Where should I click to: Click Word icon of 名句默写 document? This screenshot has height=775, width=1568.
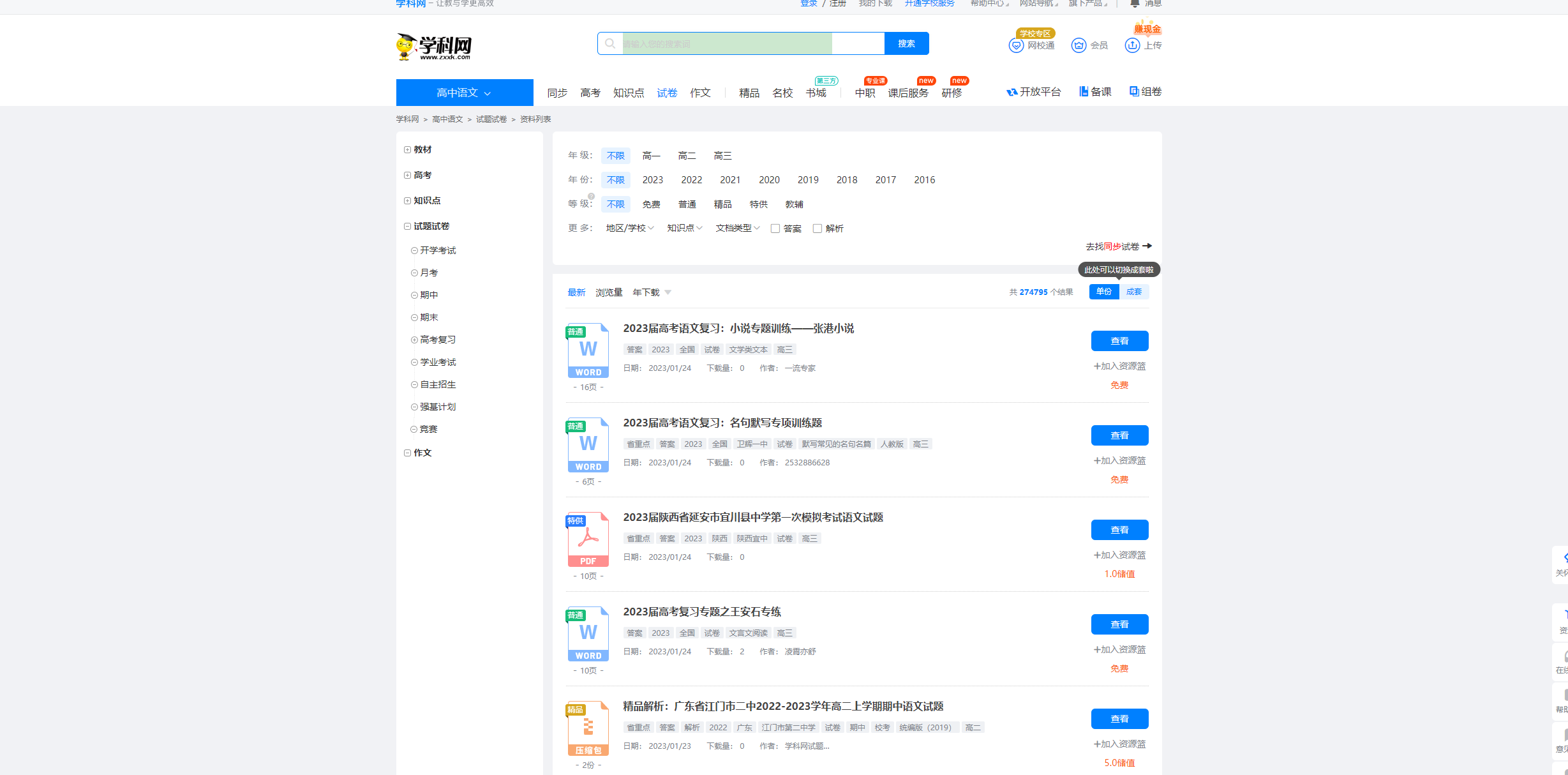(x=588, y=445)
